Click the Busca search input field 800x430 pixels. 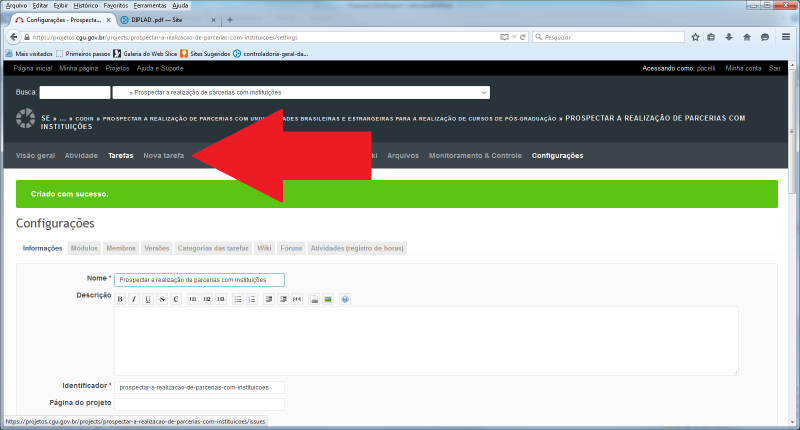coord(75,92)
